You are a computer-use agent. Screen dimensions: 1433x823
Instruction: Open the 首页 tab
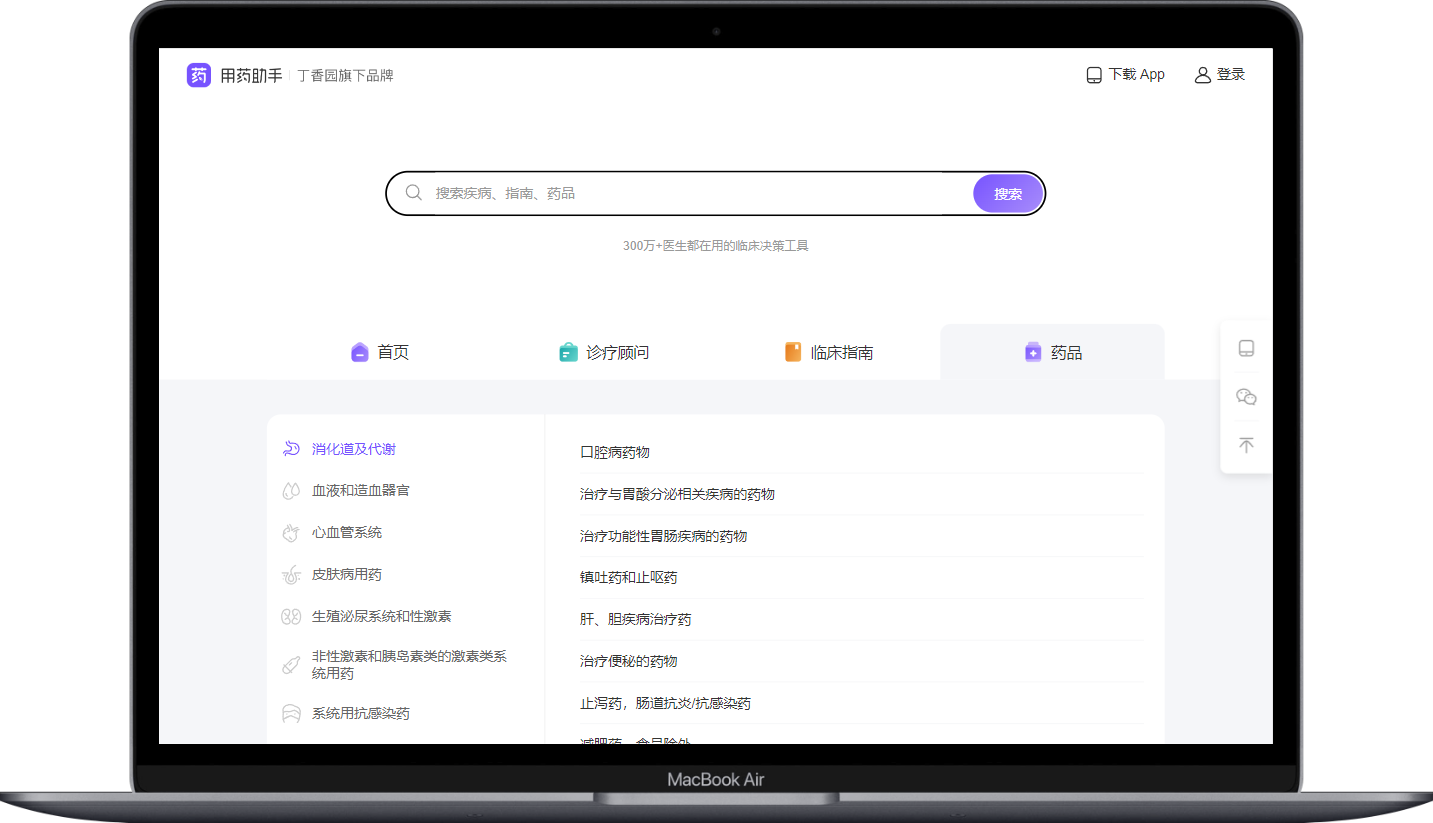380,352
